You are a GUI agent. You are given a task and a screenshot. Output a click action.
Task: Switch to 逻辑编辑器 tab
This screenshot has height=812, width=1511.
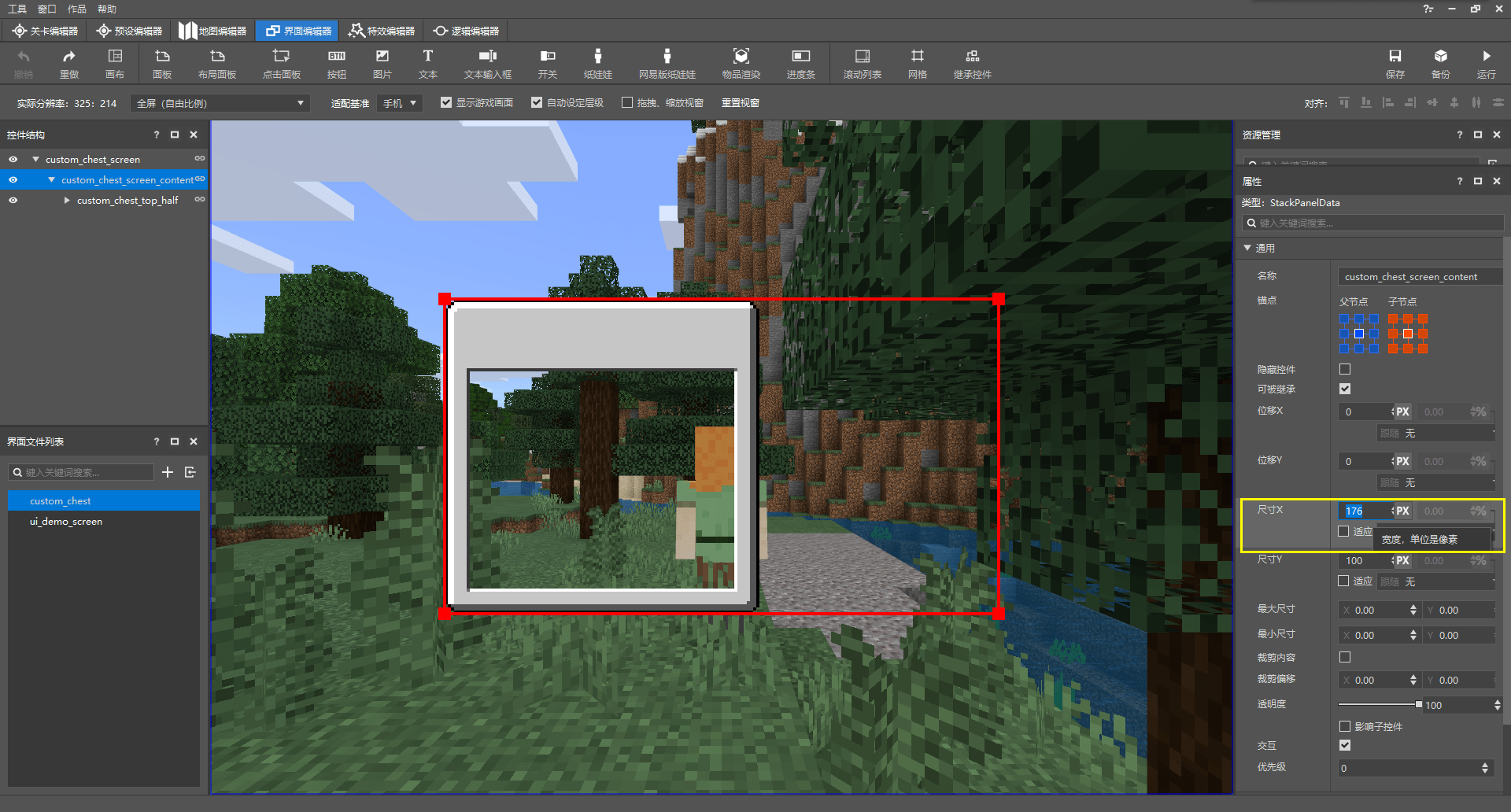(x=466, y=31)
